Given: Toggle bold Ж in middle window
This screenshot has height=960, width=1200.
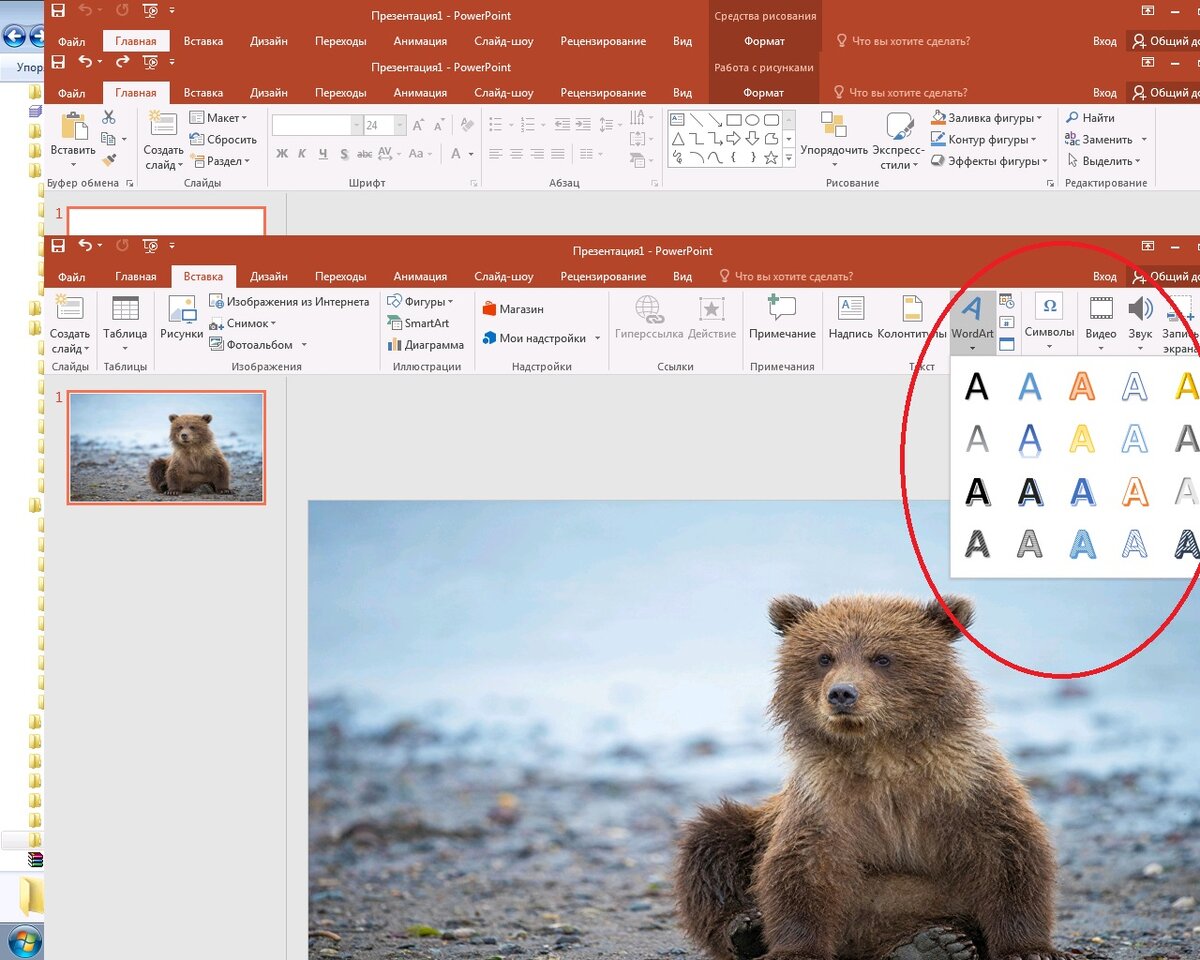Looking at the screenshot, I should coord(282,154).
